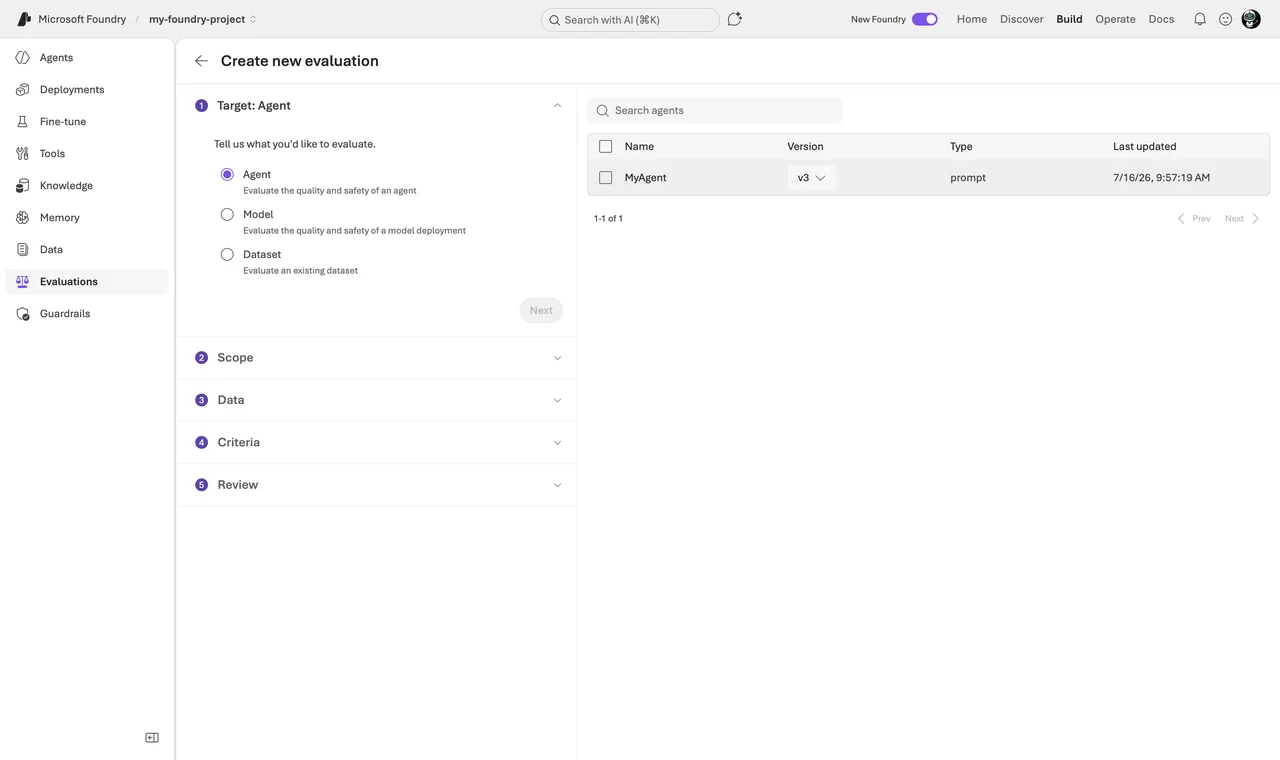Image resolution: width=1280 pixels, height=760 pixels.
Task: Open the Deployments sidebar icon
Action: coord(22,90)
